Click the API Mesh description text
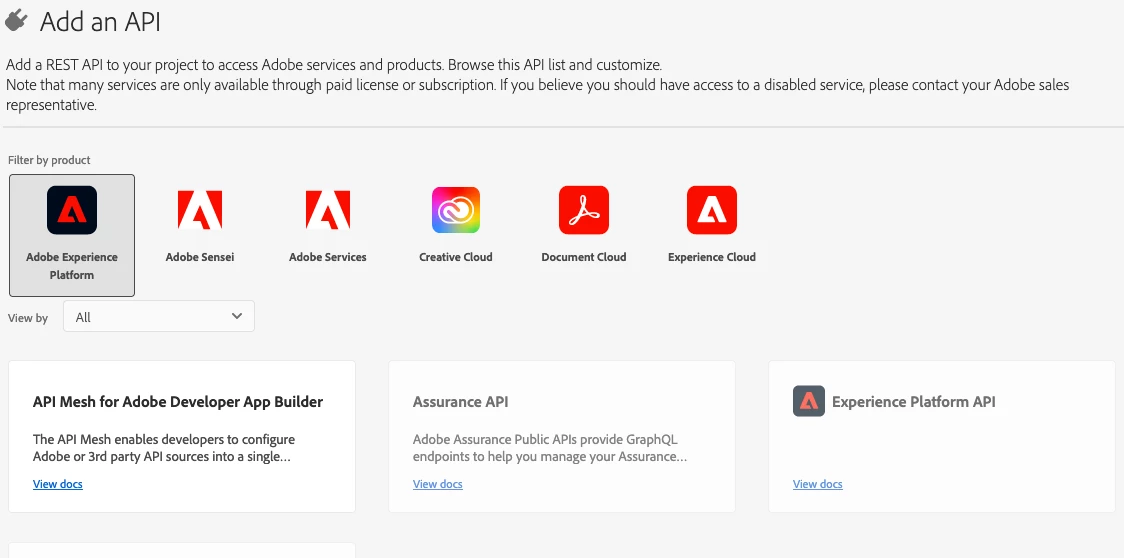The height and width of the screenshot is (558, 1124). [164, 448]
